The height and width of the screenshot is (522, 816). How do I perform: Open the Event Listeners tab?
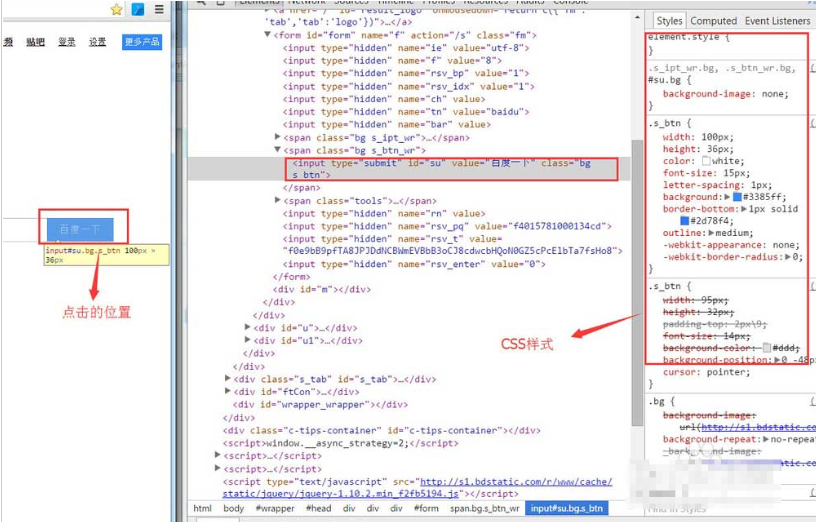point(777,21)
